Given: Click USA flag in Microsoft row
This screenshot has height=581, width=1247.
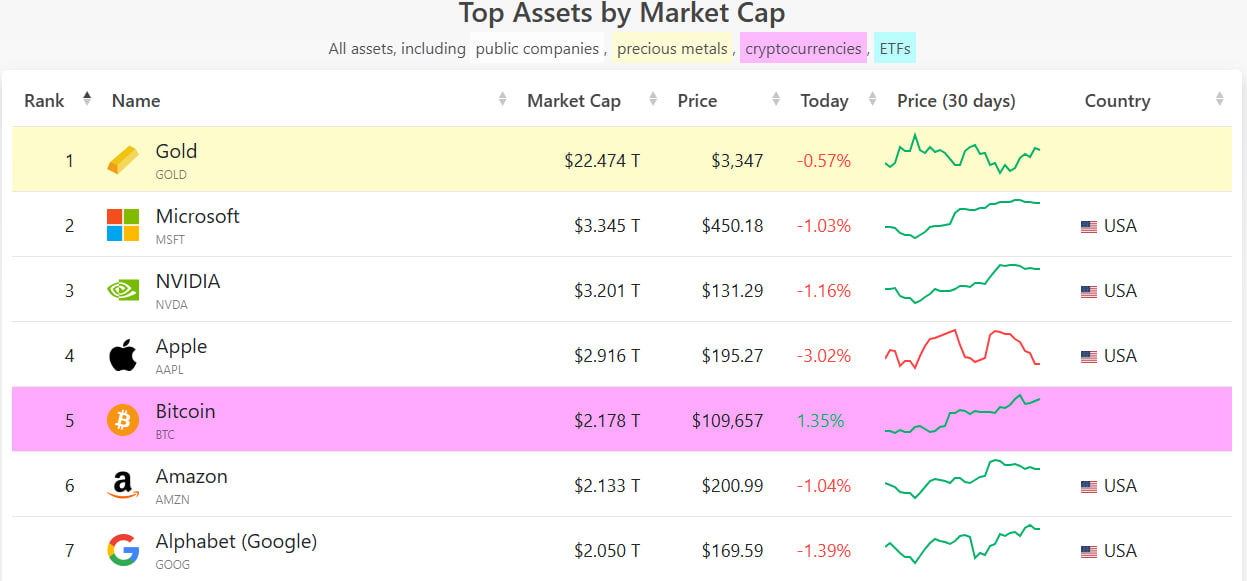Looking at the screenshot, I should pos(1089,227).
